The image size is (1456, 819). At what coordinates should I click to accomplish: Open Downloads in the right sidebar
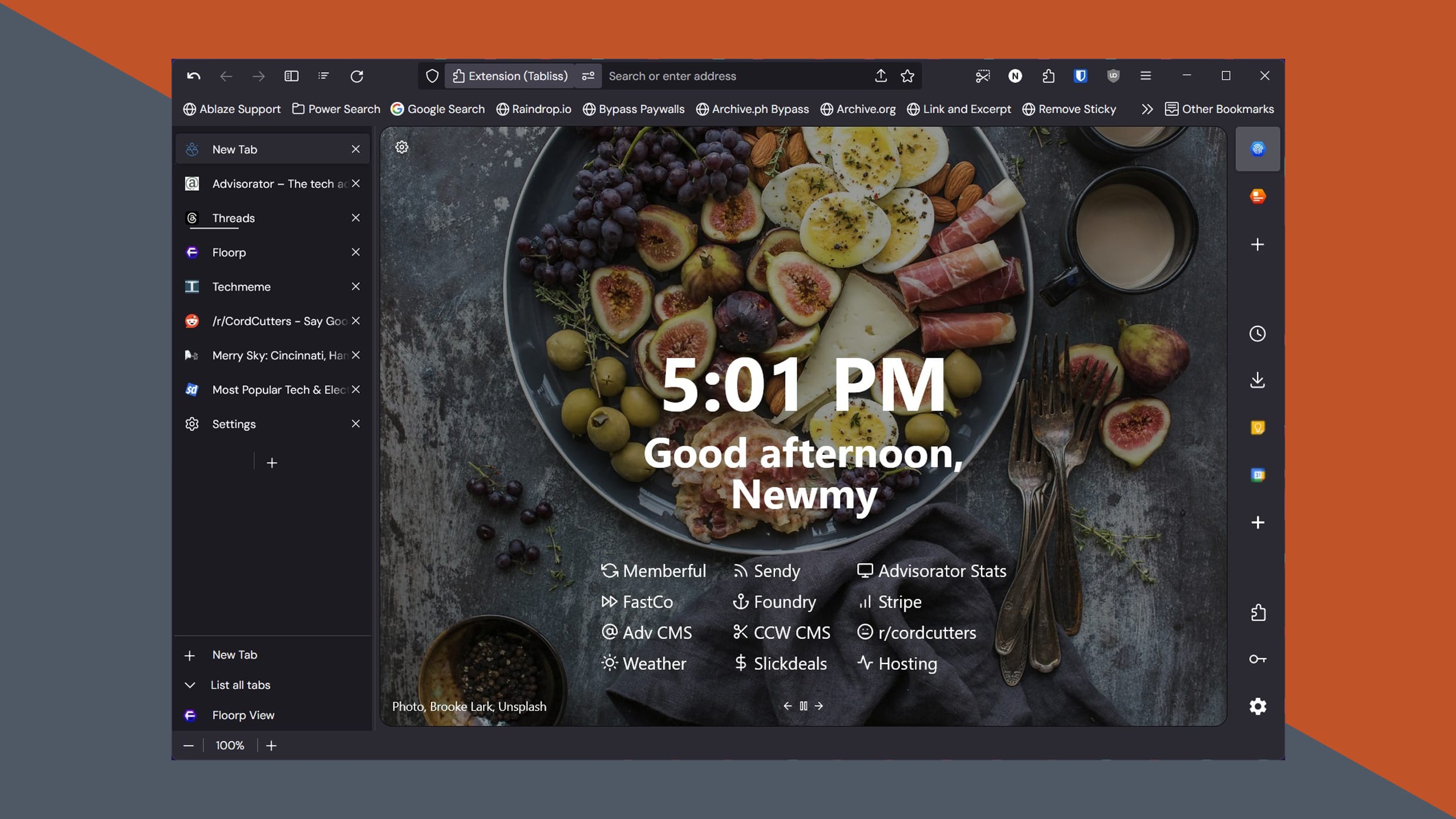click(x=1258, y=379)
